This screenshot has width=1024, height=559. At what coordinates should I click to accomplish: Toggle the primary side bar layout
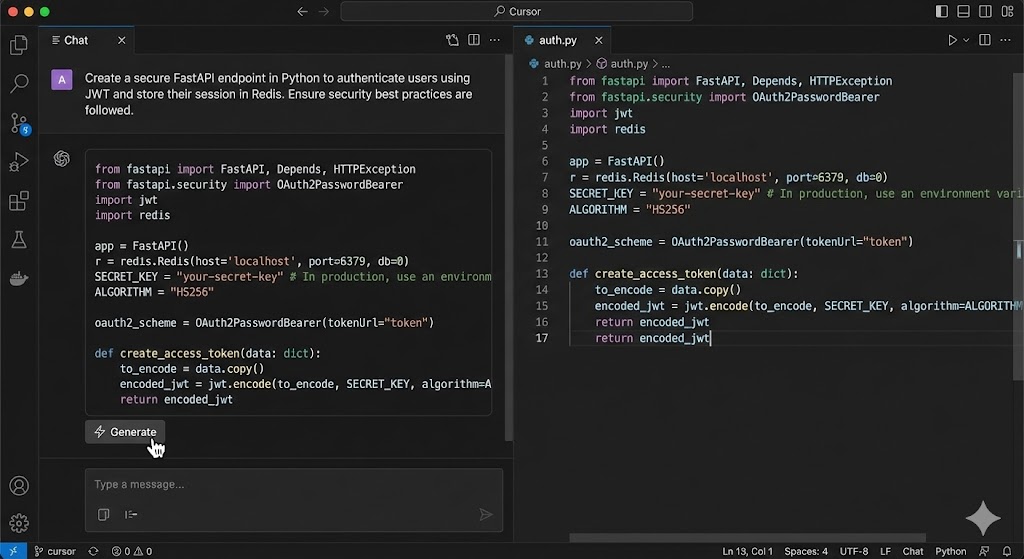coord(942,12)
